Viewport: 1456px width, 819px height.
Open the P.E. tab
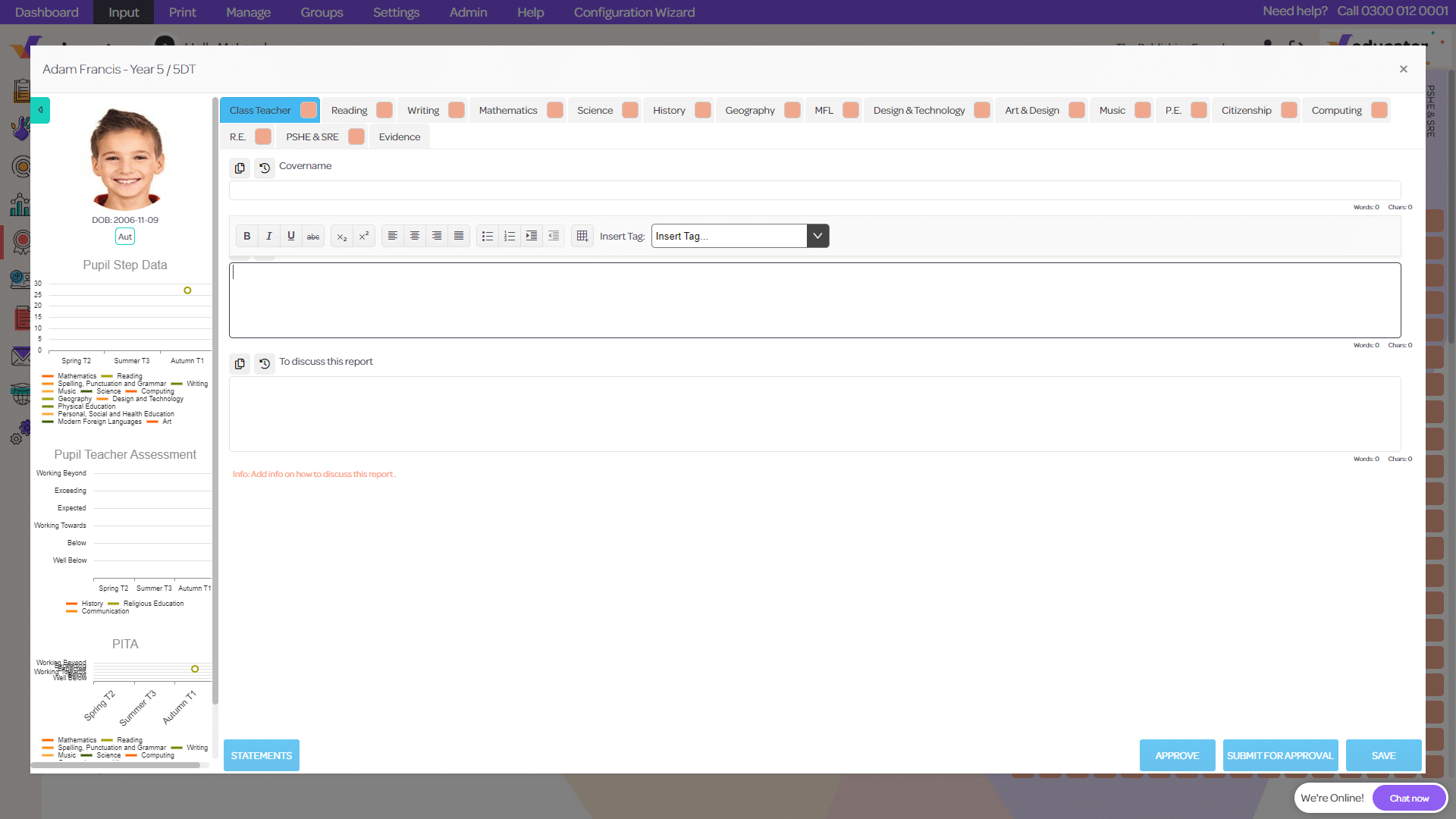pos(1173,110)
